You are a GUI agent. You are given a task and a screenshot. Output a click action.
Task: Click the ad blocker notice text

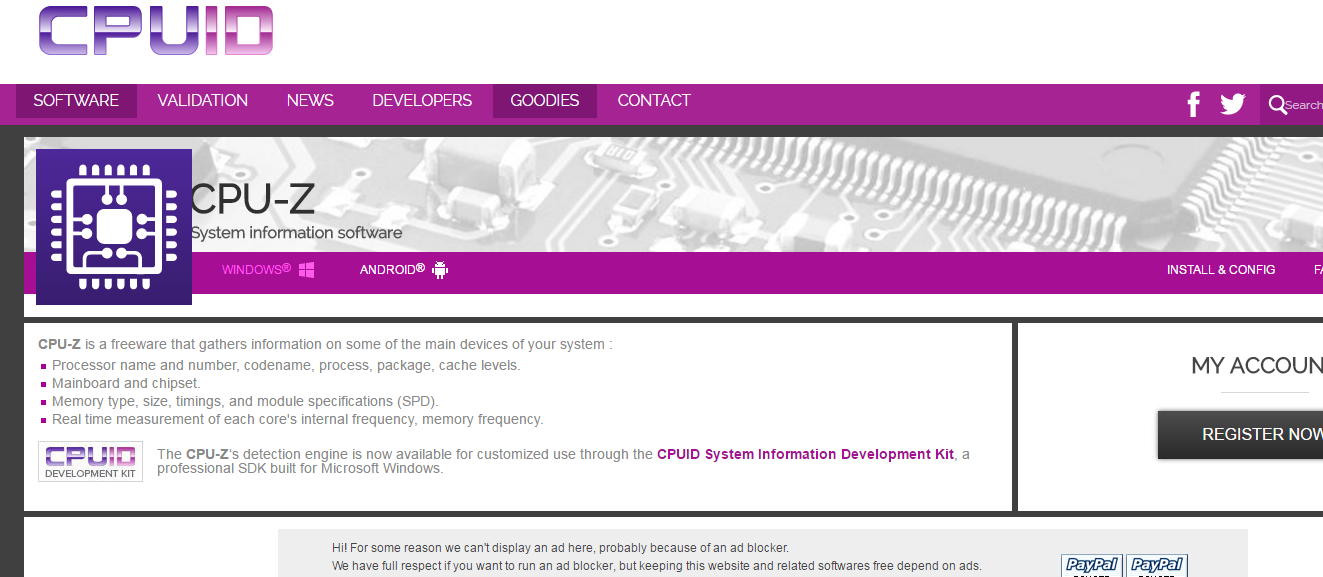657,557
